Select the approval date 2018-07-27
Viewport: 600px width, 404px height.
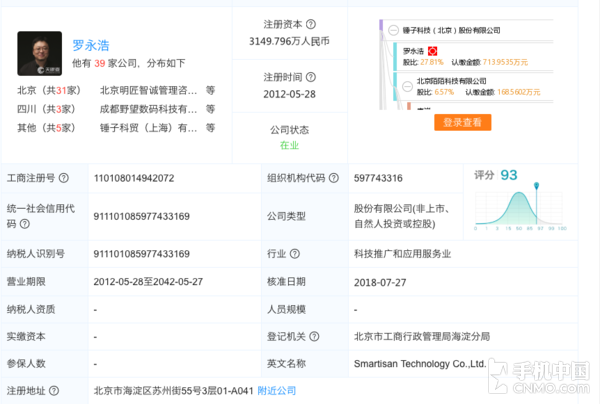[380, 282]
